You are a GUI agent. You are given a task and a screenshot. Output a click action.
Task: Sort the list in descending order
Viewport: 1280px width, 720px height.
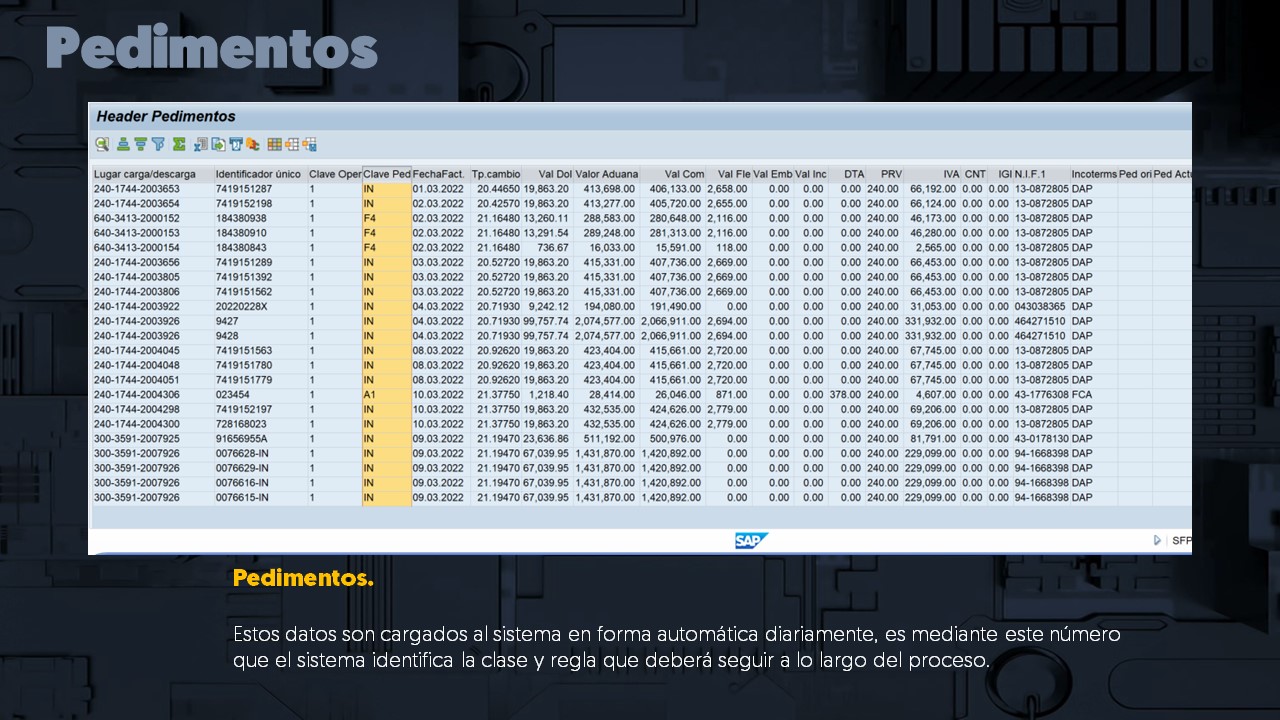(140, 144)
